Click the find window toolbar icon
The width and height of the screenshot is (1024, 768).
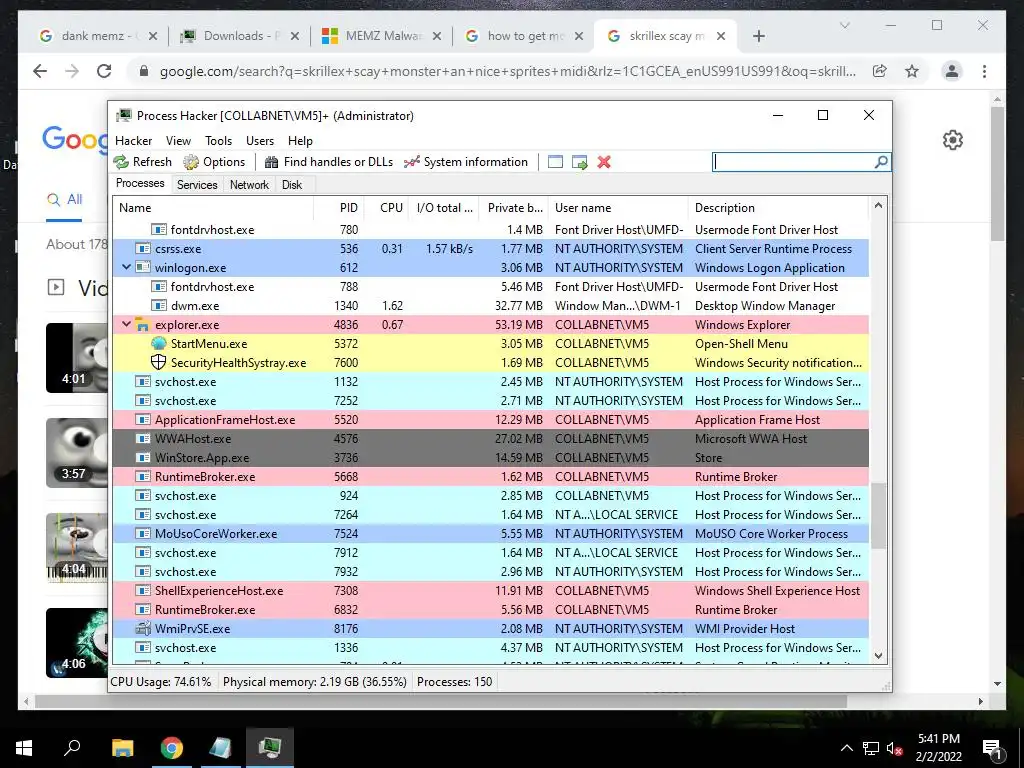pos(555,162)
